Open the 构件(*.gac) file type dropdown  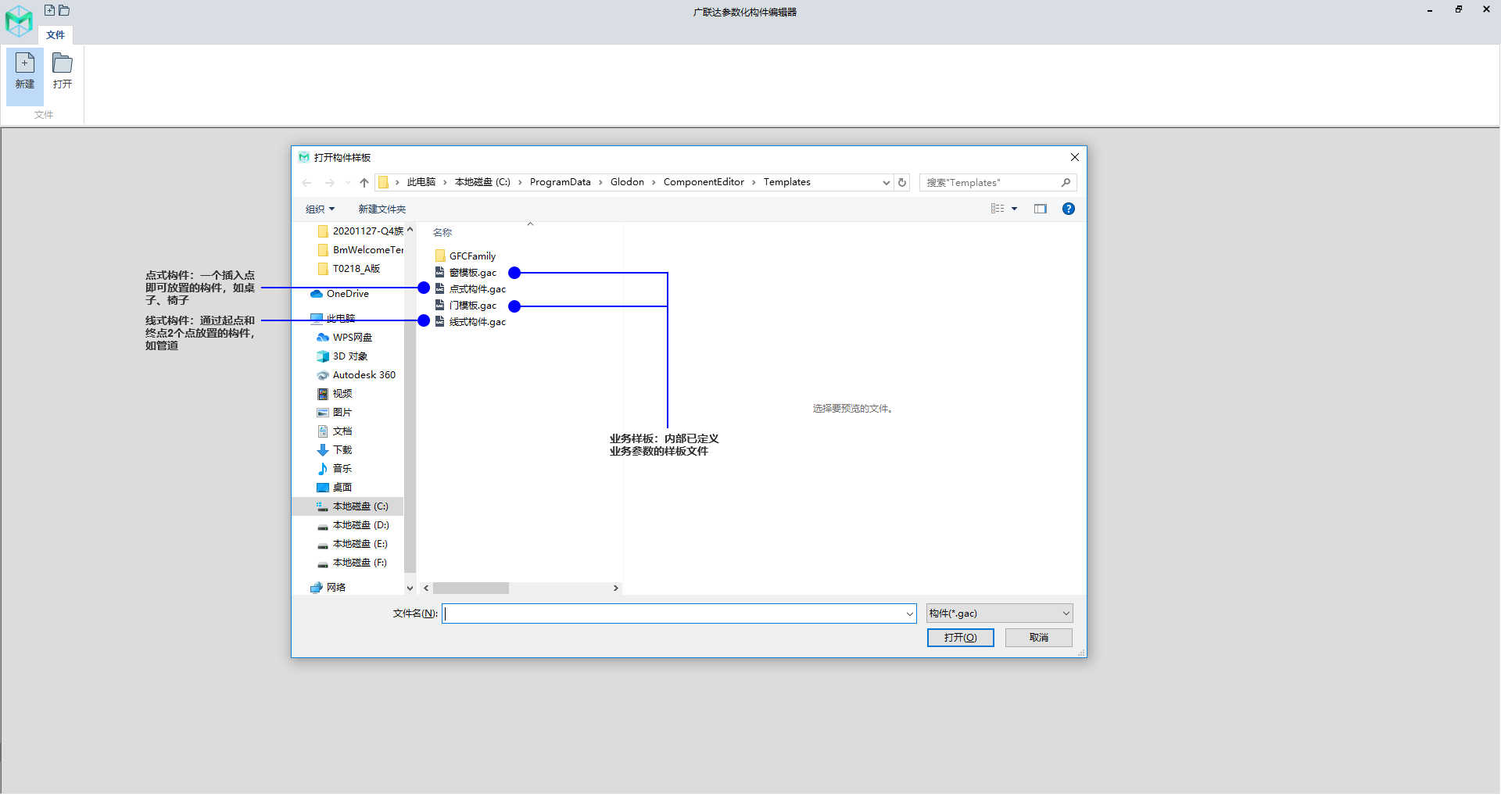pos(999,613)
